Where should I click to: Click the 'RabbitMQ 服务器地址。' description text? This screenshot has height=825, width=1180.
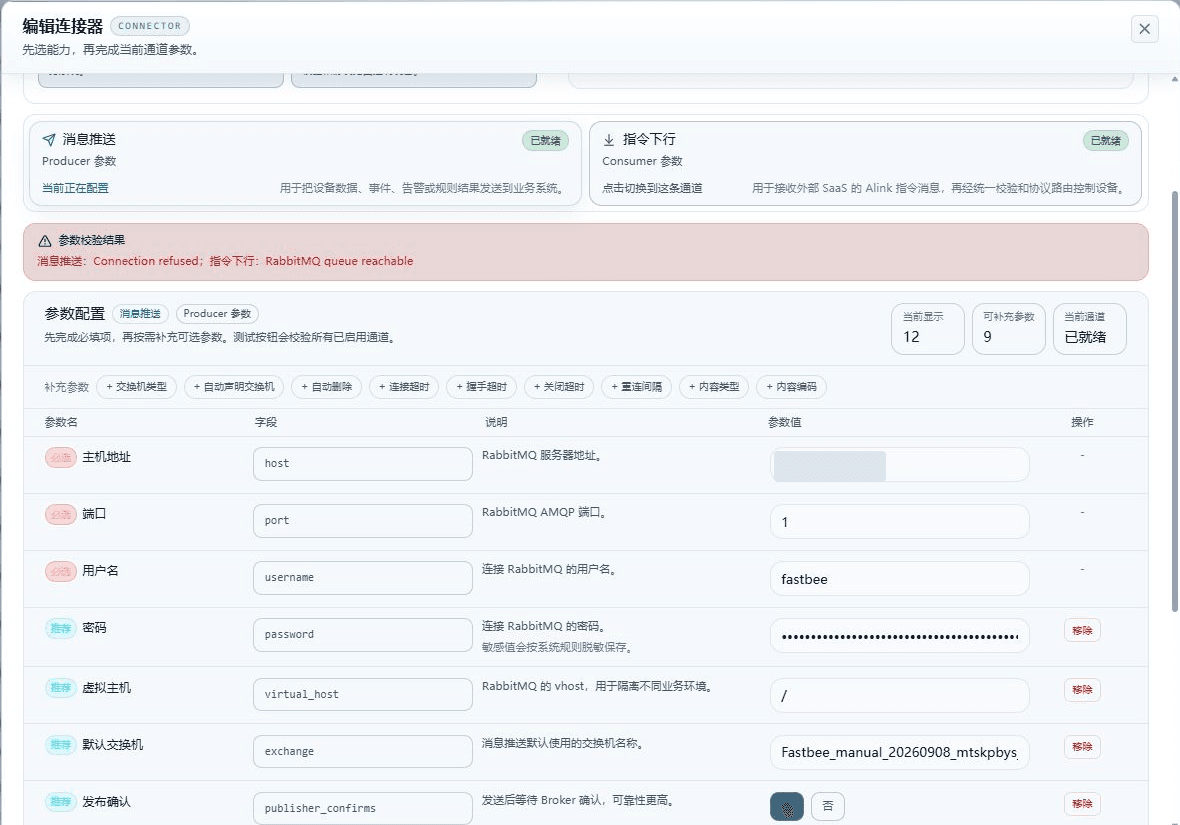click(542, 455)
